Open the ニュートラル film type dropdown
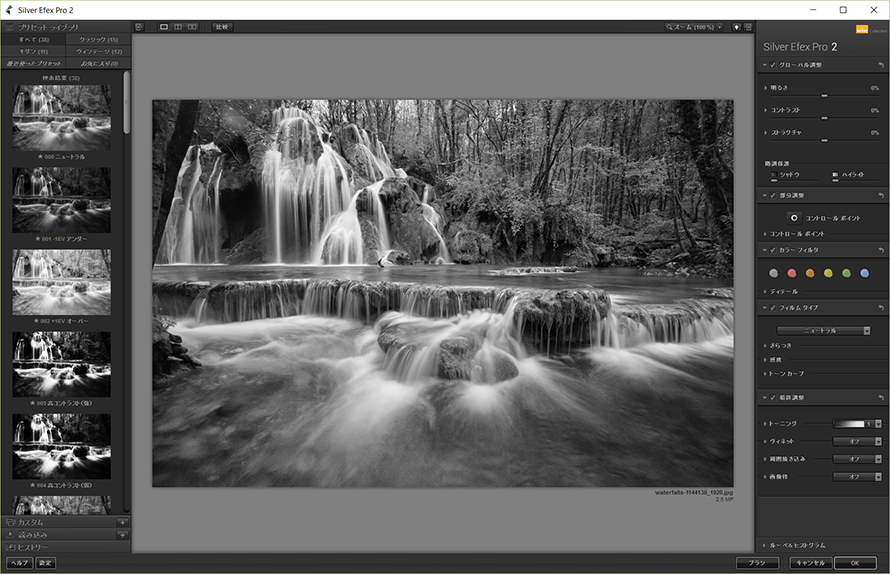 824,330
